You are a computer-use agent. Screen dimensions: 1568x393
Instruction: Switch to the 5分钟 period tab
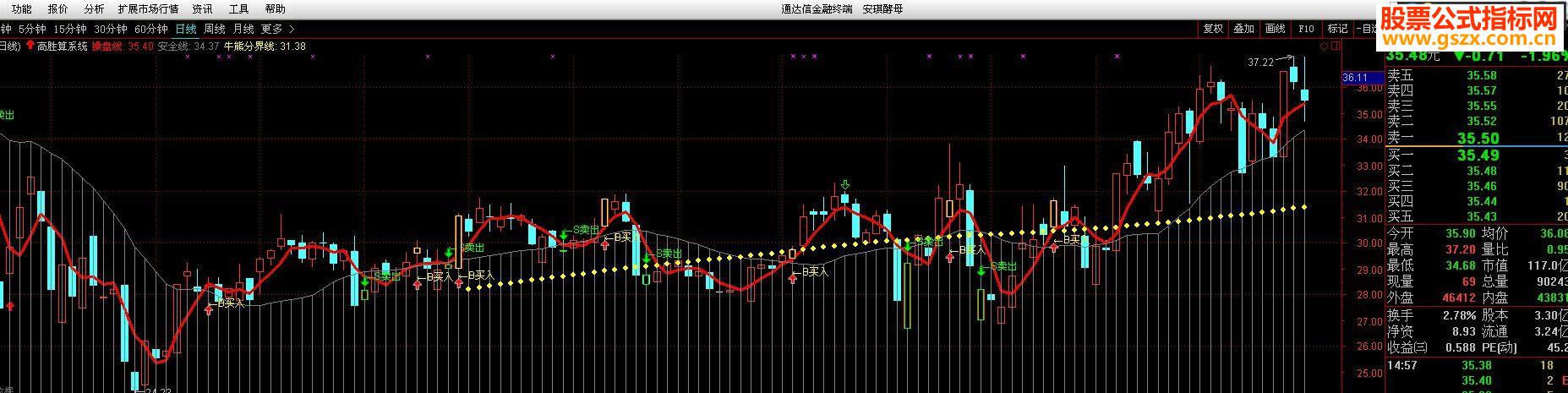tap(32, 29)
